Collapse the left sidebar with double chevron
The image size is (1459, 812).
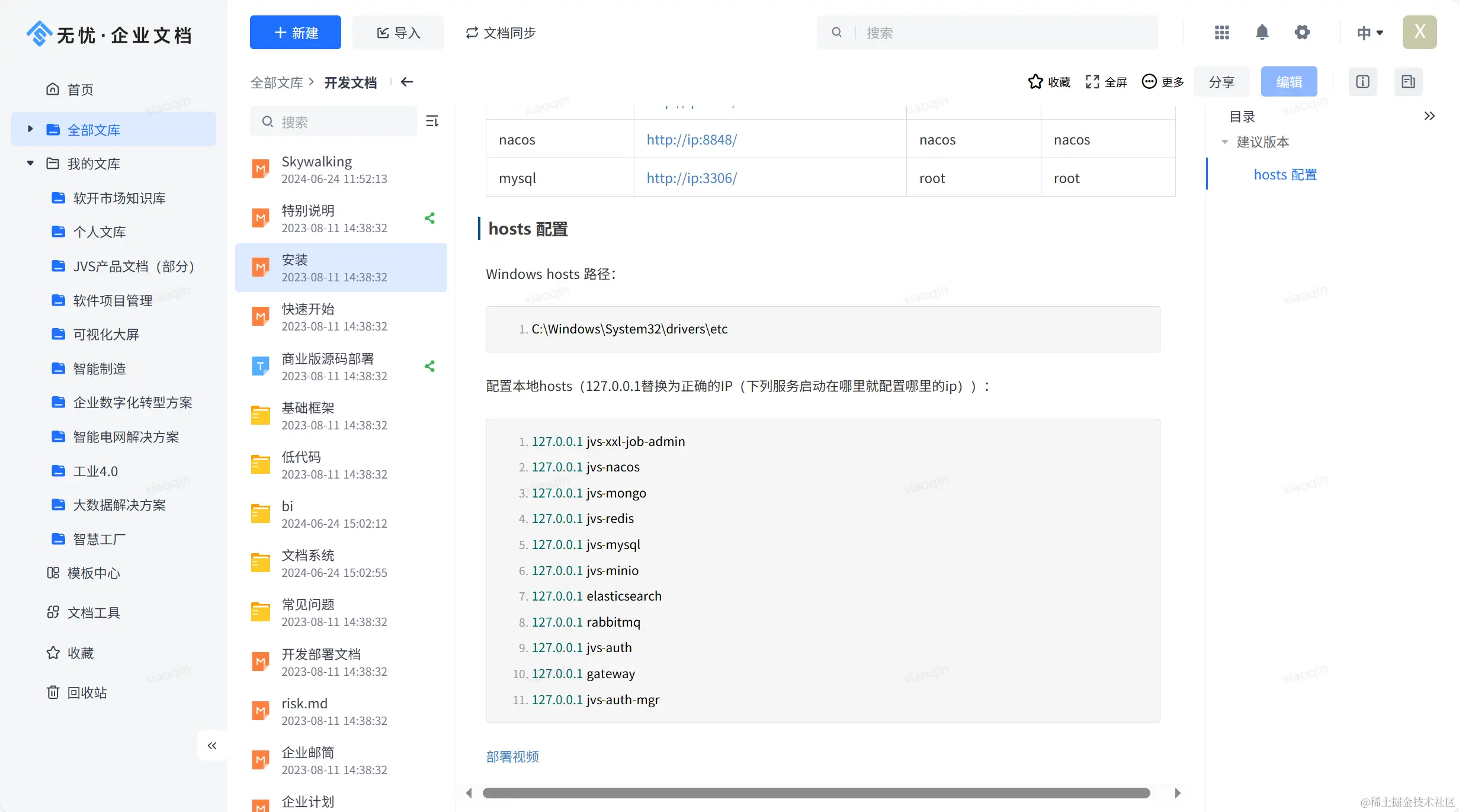coord(212,746)
